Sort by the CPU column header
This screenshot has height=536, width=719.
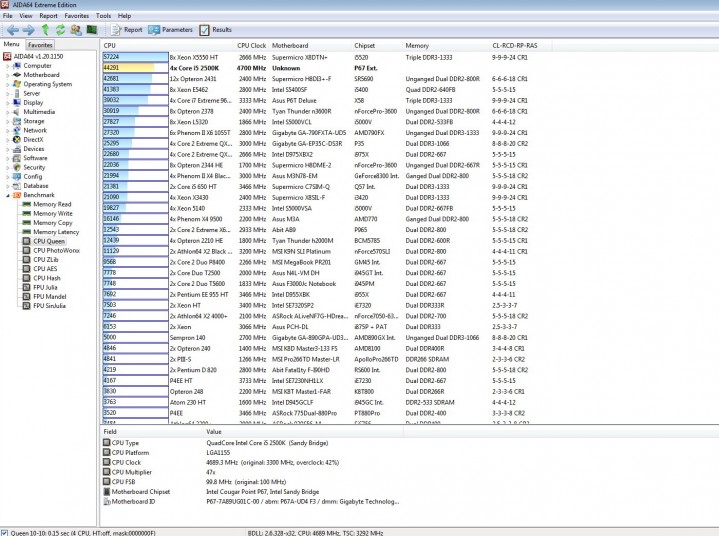pyautogui.click(x=166, y=45)
